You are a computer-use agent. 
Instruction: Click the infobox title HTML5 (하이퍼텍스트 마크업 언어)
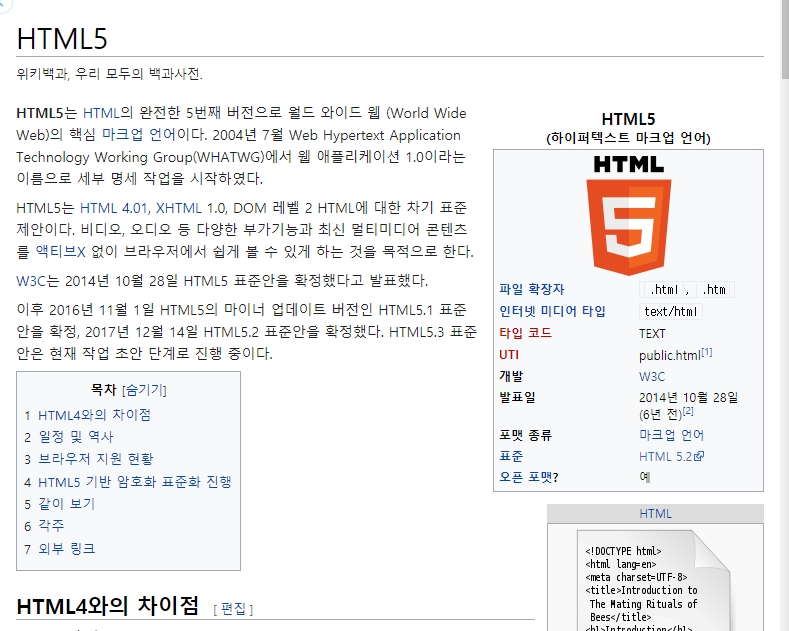628,128
